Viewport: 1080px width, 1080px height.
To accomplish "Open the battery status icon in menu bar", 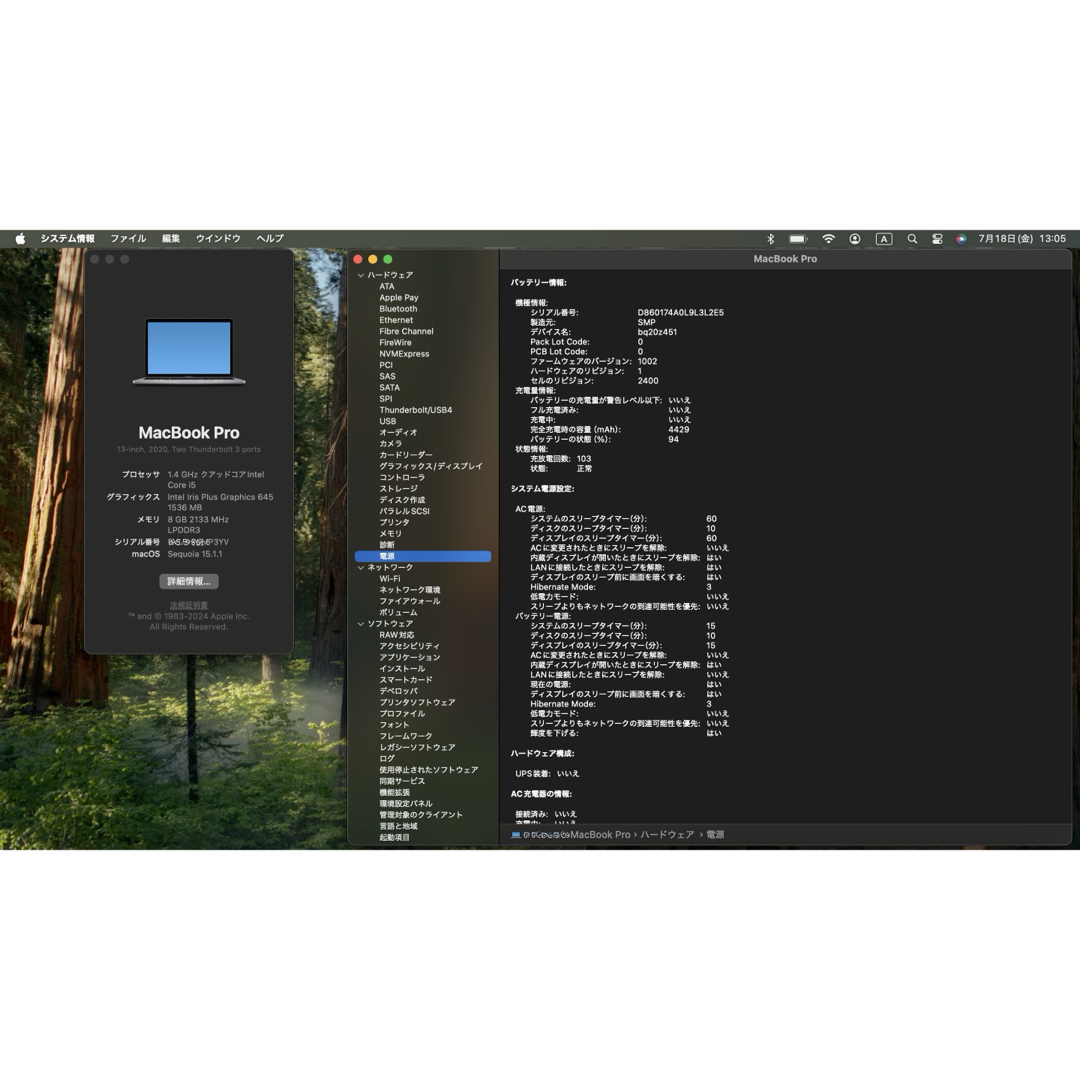I will point(798,239).
